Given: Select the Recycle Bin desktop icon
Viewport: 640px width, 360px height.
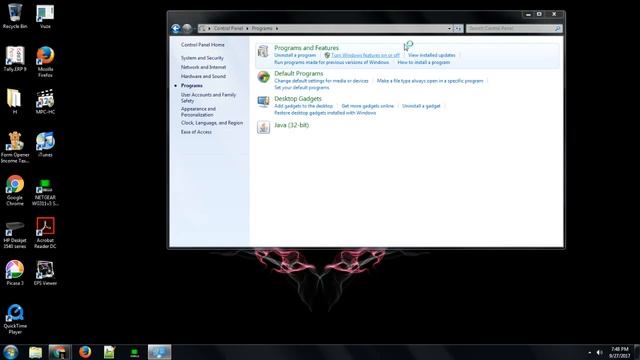Looking at the screenshot, I should click(15, 16).
